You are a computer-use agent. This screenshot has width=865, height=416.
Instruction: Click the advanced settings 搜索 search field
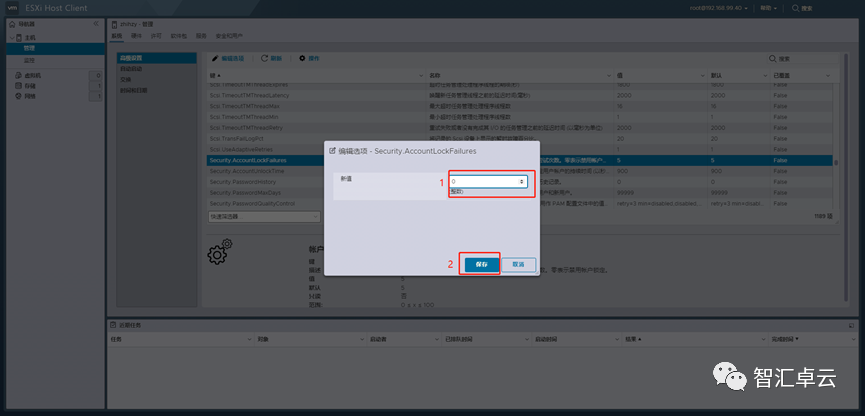(x=803, y=58)
